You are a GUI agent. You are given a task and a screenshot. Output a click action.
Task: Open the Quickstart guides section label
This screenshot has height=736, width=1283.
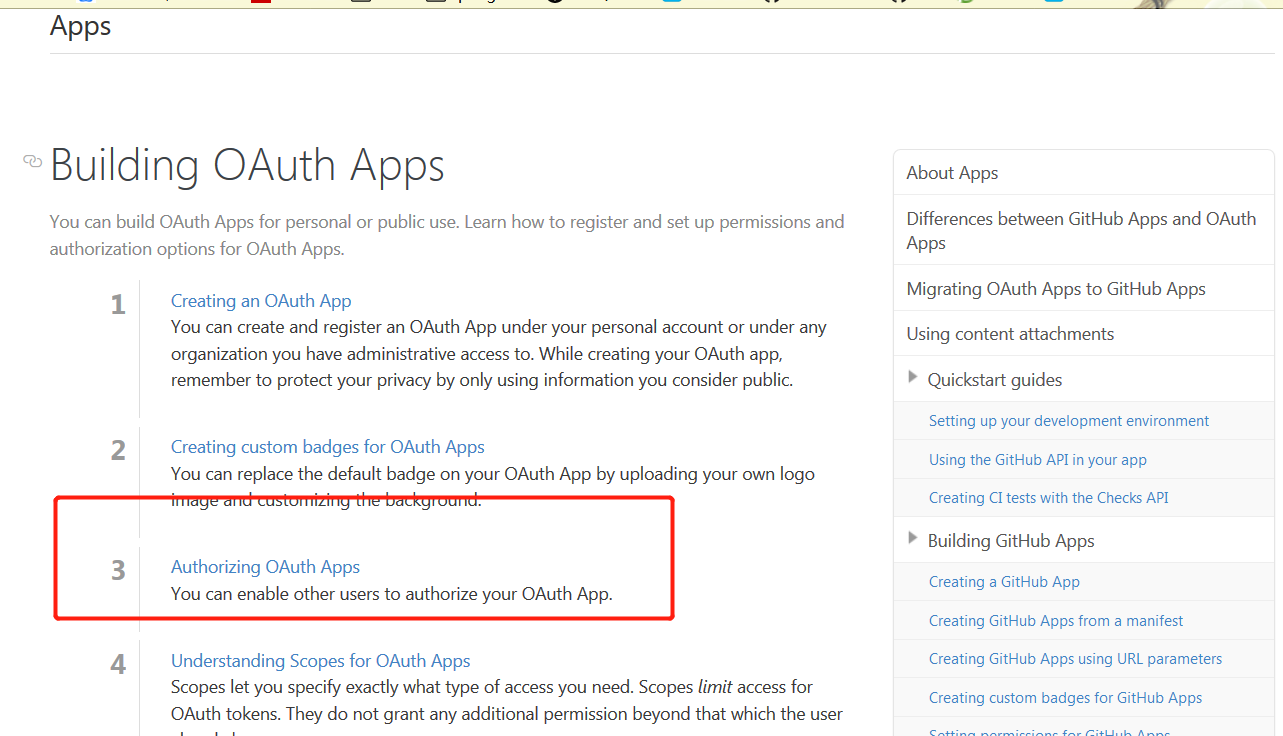tap(995, 380)
